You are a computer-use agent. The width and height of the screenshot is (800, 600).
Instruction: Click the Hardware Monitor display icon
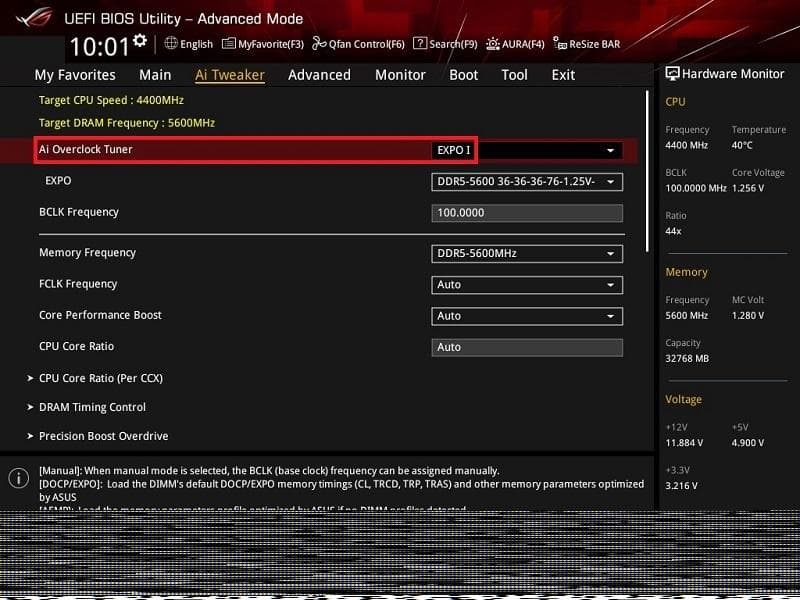tap(672, 74)
